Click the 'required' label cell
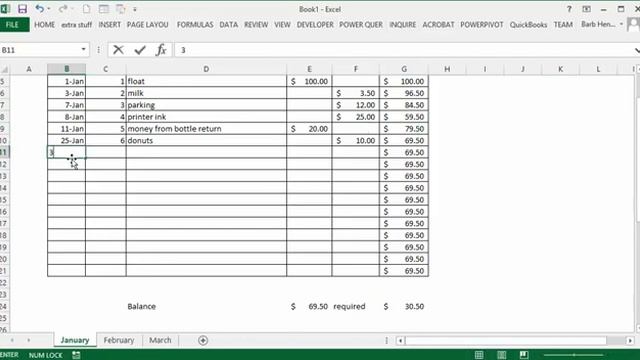 [x=356, y=306]
